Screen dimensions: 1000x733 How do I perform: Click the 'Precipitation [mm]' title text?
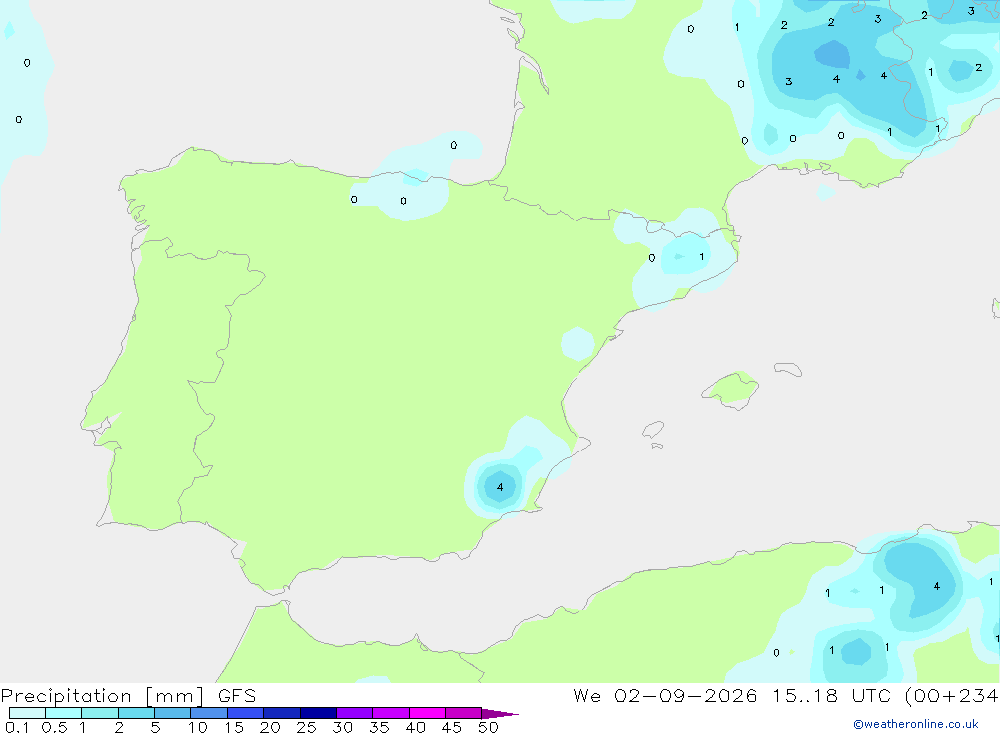tap(102, 696)
